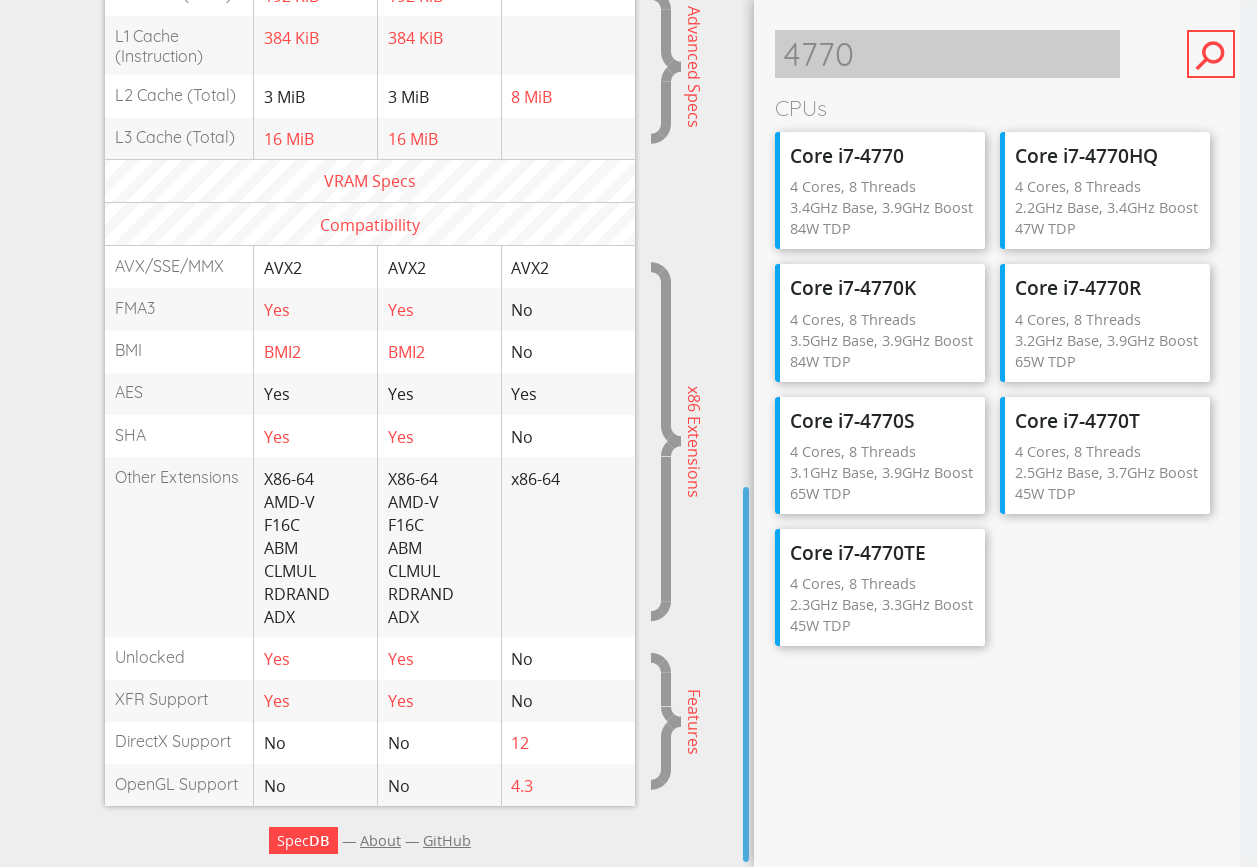This screenshot has width=1257, height=867.
Task: Click the DirectX value 12
Action: pos(520,743)
